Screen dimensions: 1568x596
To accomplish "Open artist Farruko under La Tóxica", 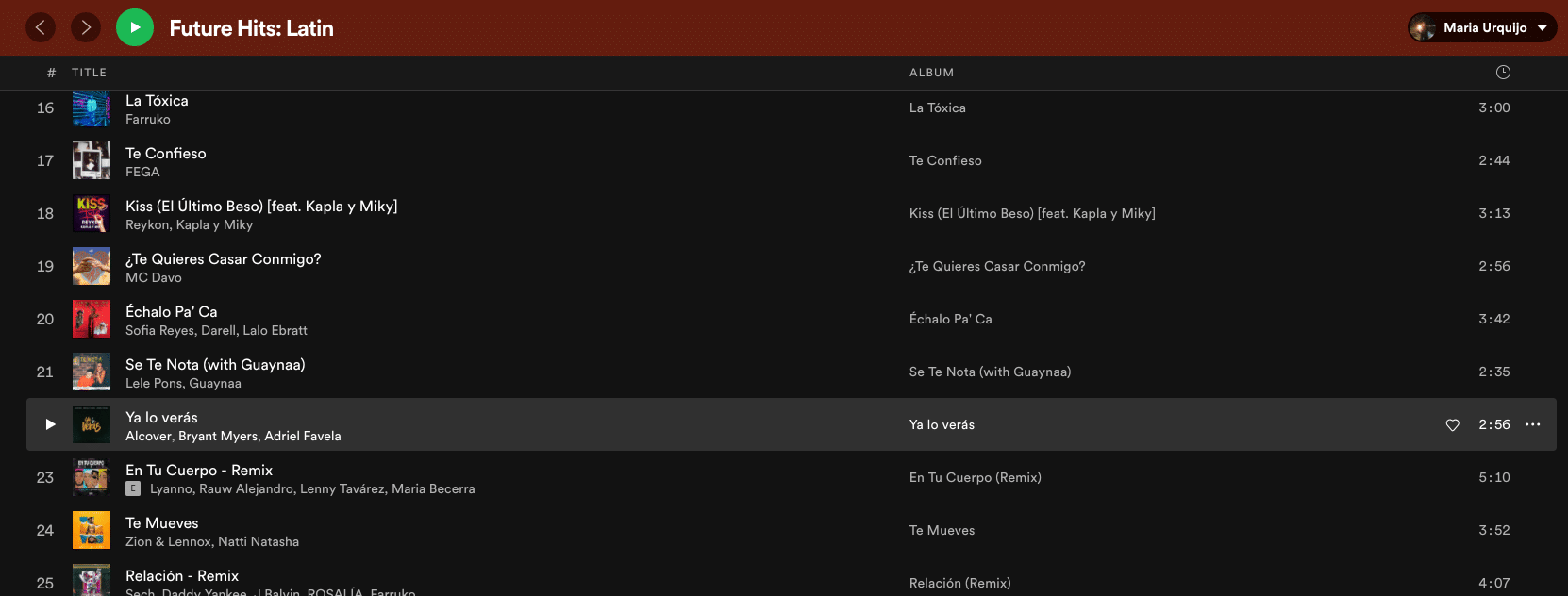I will 148,120.
